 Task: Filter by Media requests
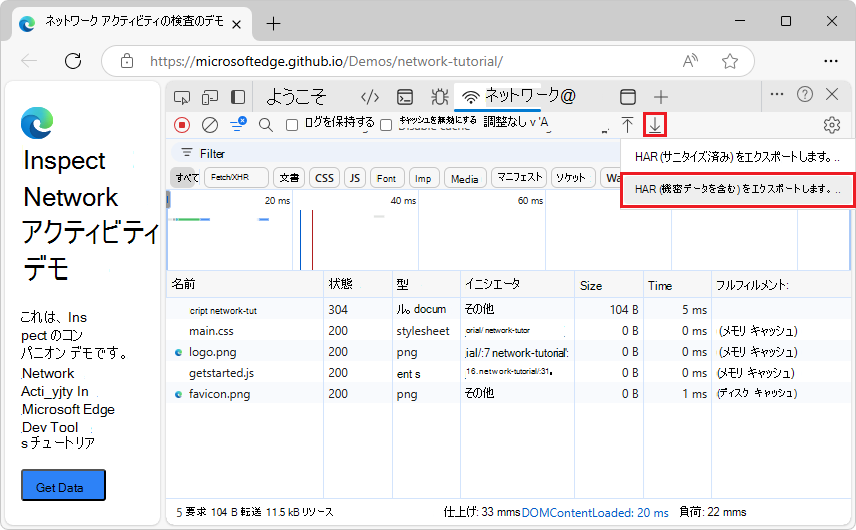465,178
